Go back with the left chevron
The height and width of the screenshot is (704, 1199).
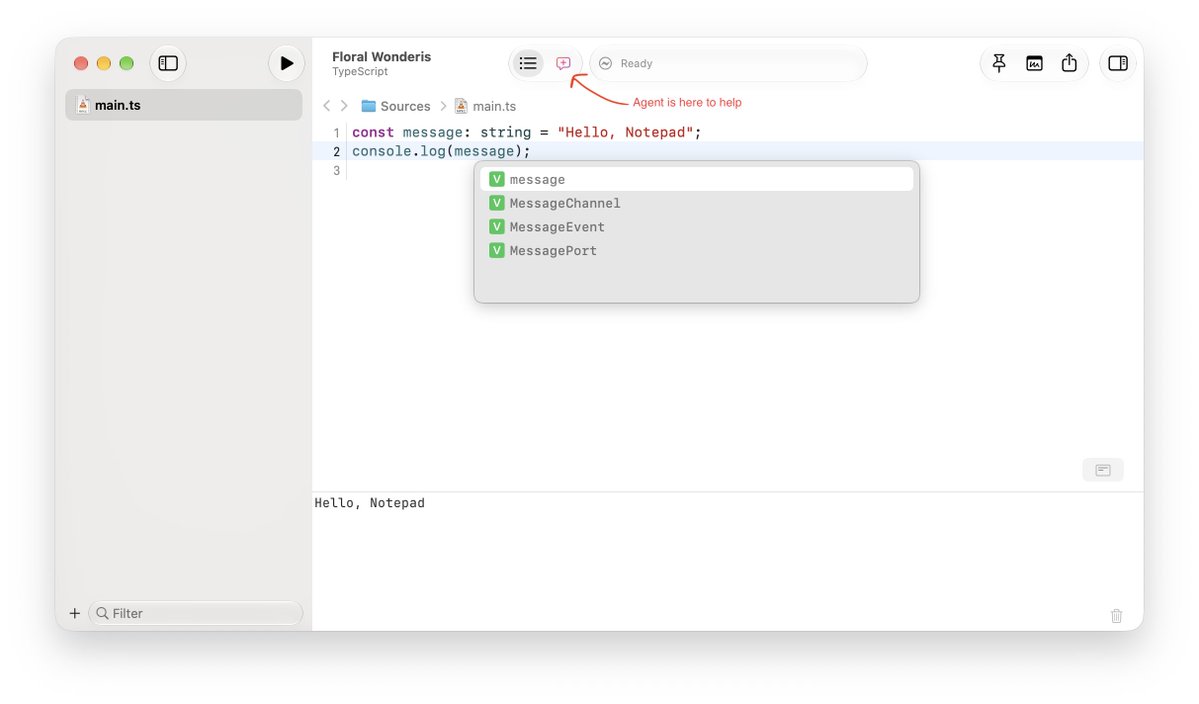click(327, 106)
